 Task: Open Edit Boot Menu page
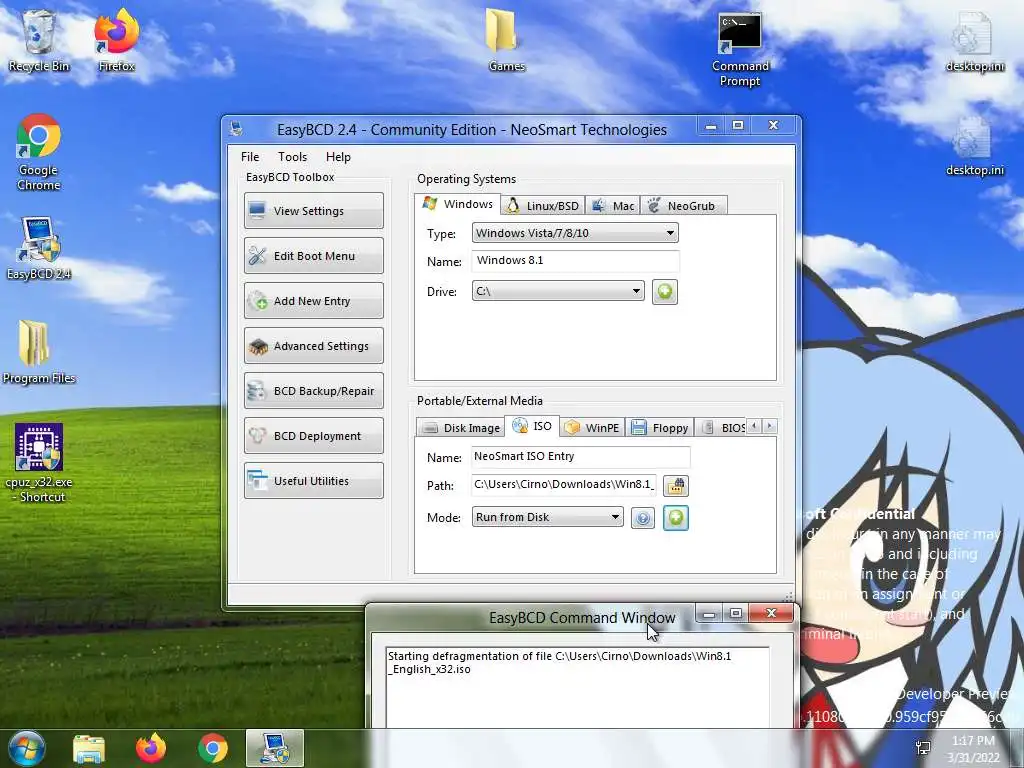click(313, 256)
